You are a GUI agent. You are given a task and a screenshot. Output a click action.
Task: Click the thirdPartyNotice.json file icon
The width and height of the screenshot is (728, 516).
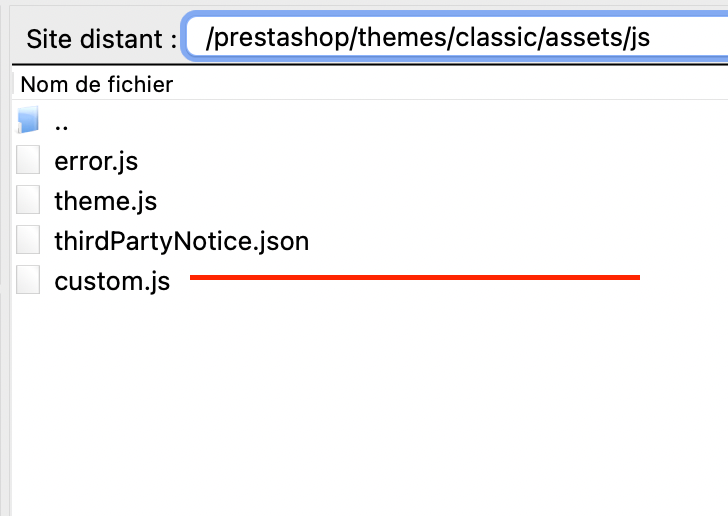click(x=28, y=241)
